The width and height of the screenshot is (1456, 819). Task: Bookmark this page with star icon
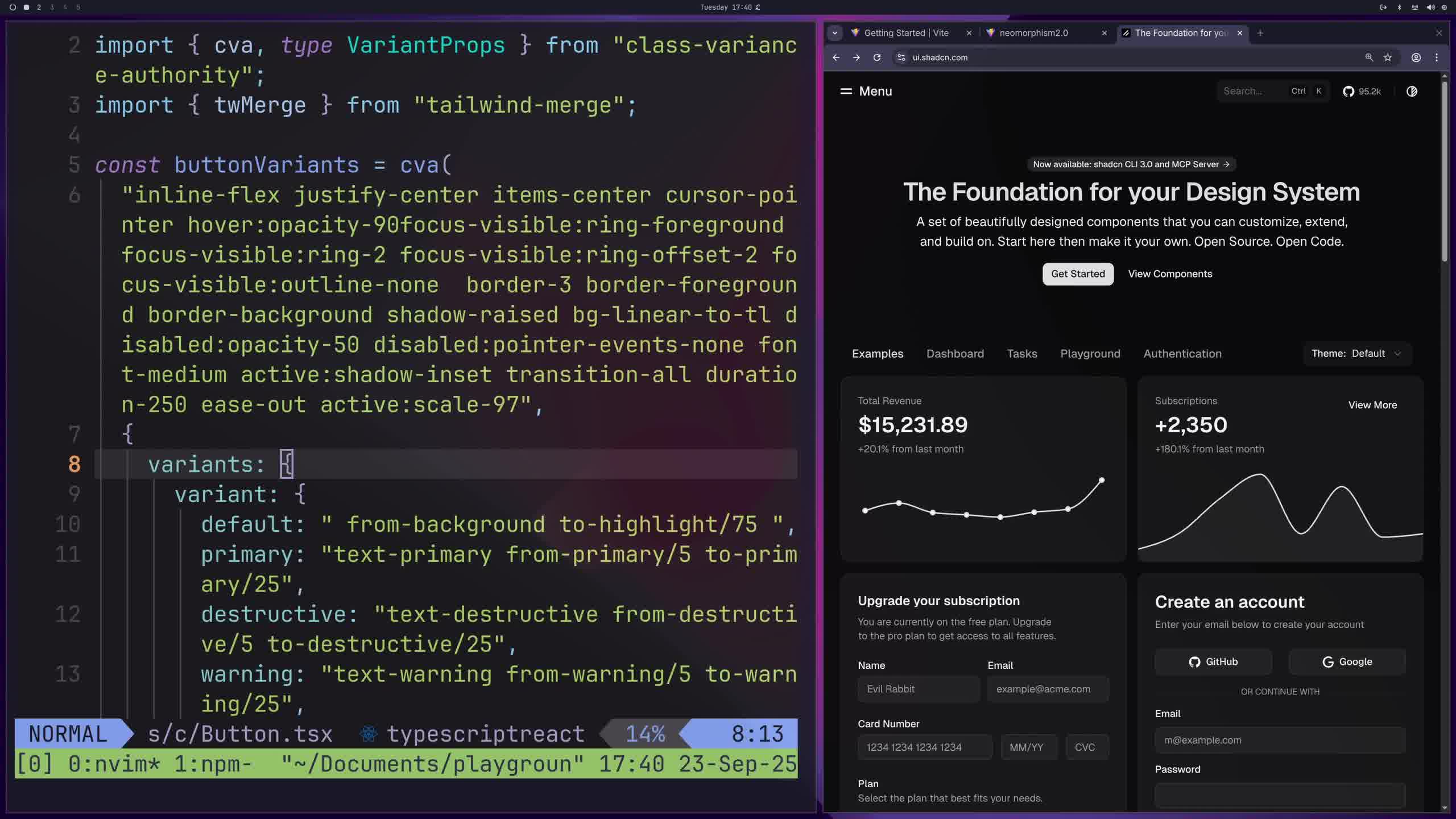(1388, 57)
